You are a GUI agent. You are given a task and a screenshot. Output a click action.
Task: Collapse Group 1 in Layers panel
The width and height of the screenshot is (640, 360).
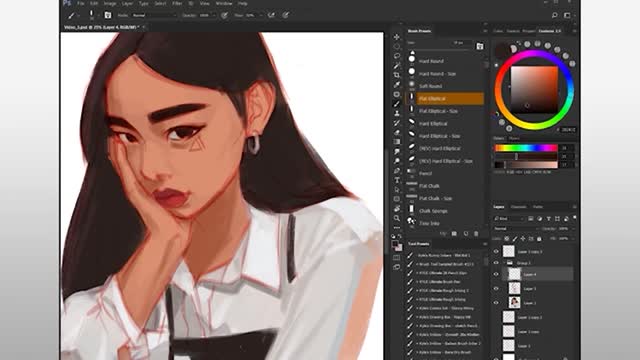tap(504, 263)
